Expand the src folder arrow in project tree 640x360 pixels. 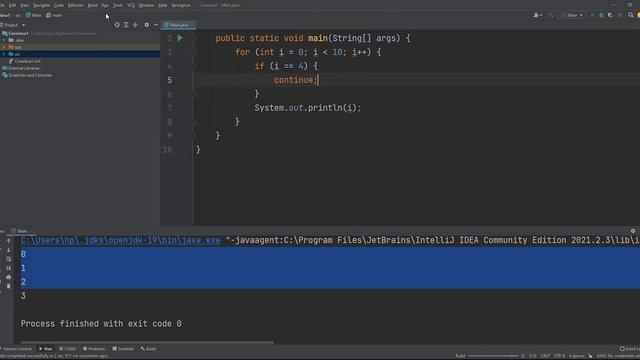[x=4, y=54]
